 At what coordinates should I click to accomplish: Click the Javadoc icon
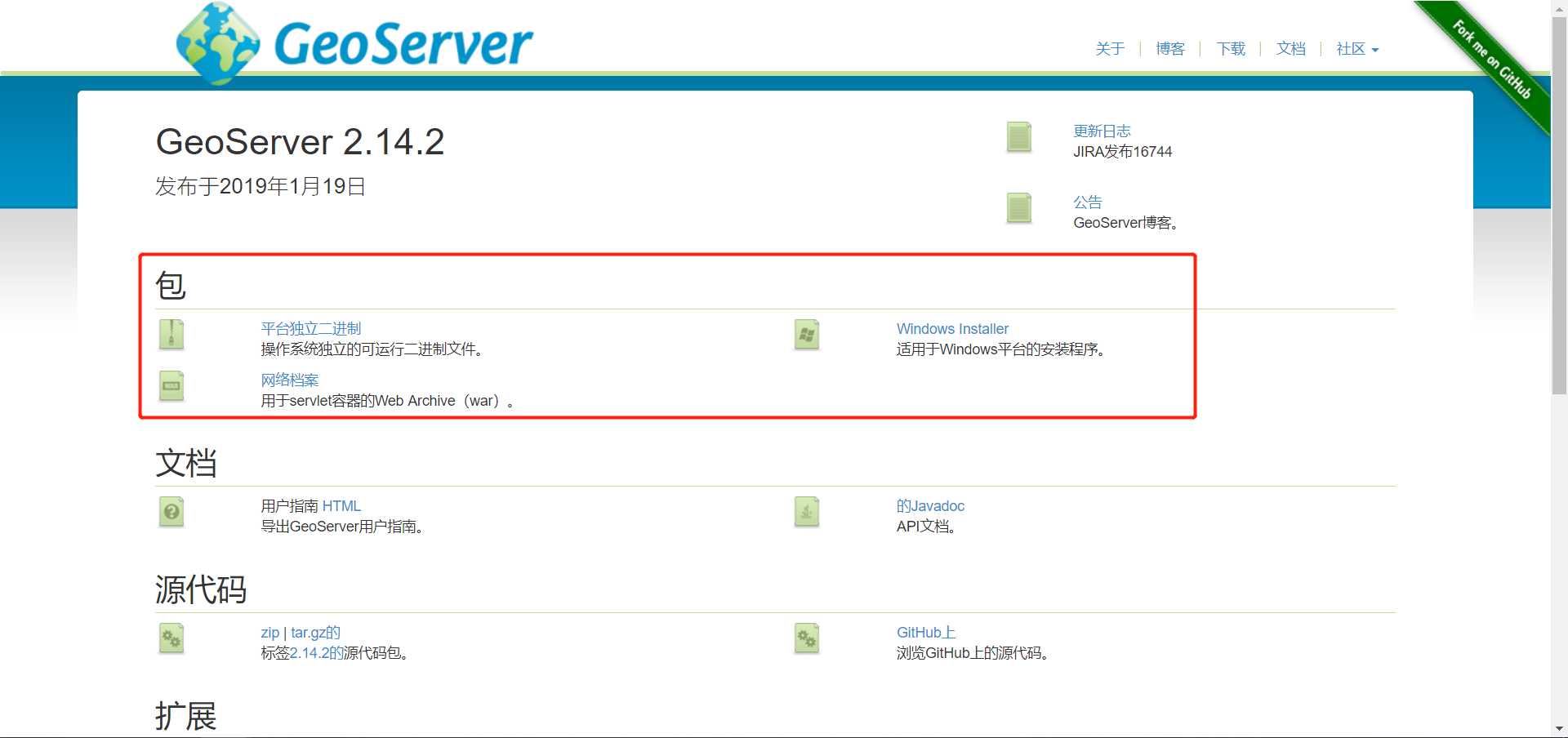pyautogui.click(x=807, y=512)
